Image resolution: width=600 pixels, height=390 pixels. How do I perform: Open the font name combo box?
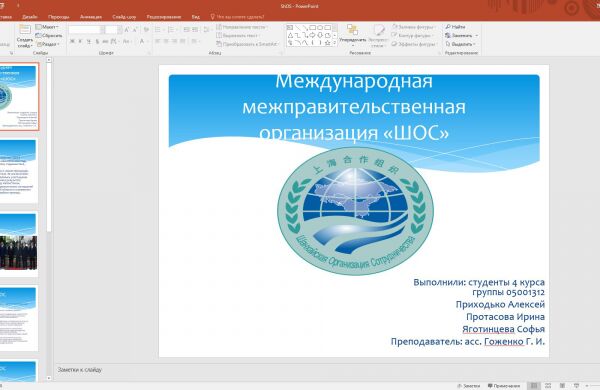(x=86, y=29)
